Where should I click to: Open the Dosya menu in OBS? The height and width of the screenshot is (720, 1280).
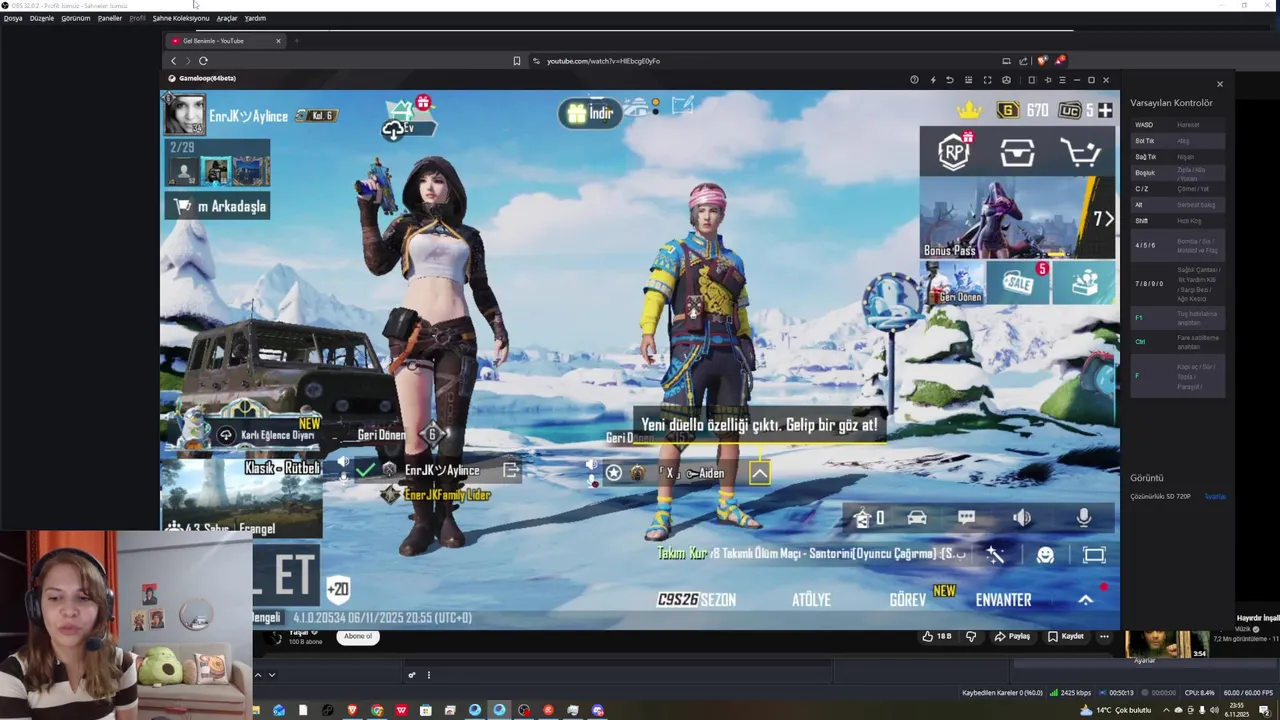tap(13, 18)
